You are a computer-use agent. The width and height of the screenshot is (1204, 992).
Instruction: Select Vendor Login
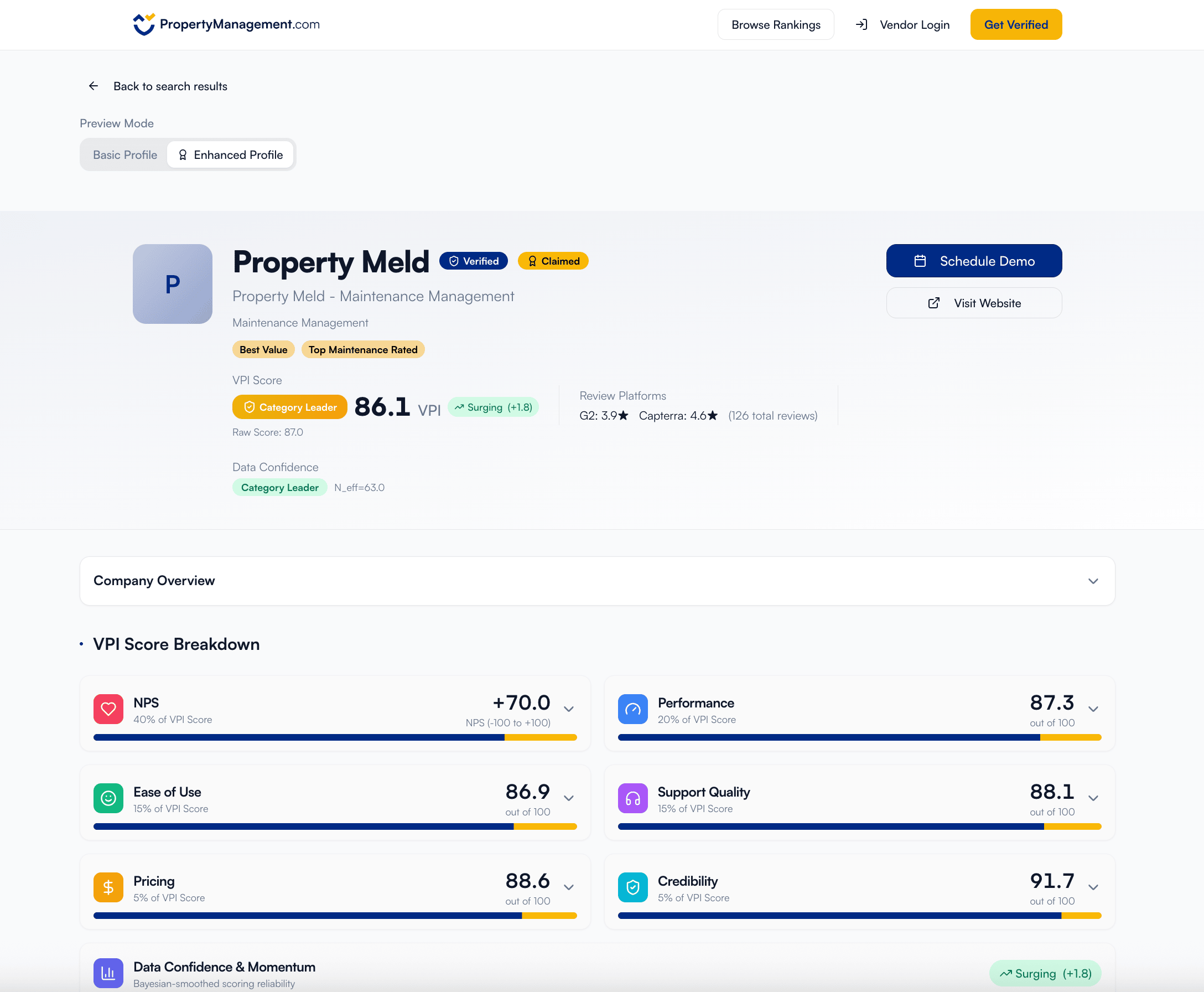(914, 24)
